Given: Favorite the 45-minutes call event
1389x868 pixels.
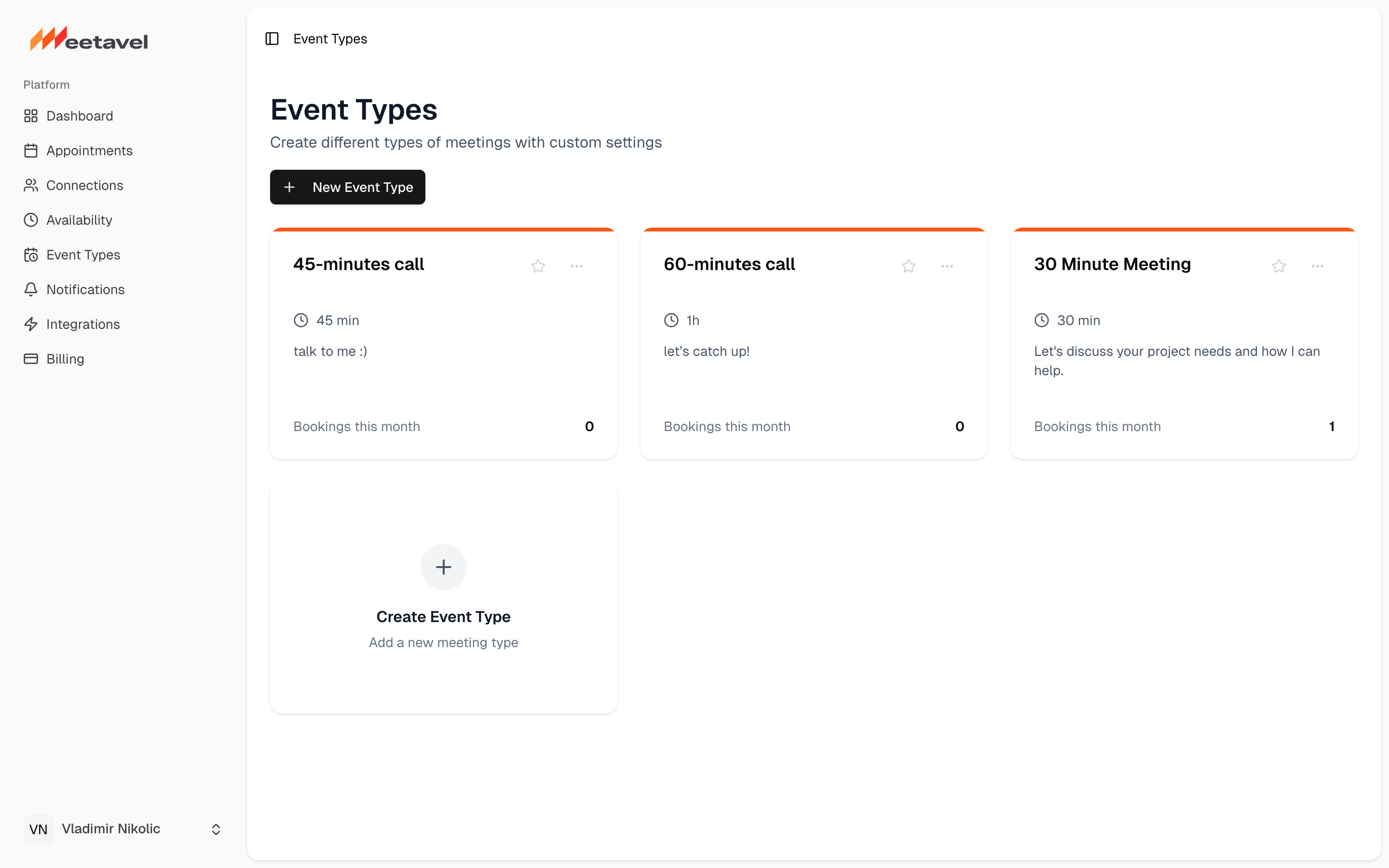Looking at the screenshot, I should [x=538, y=265].
